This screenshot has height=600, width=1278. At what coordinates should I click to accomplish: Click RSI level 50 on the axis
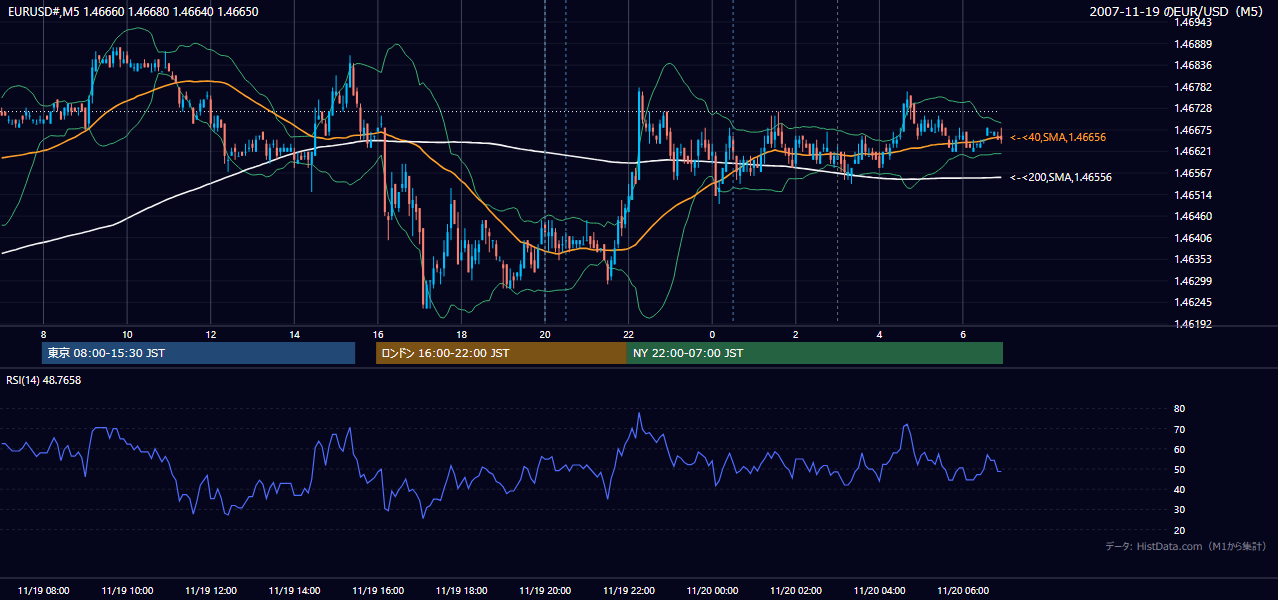pos(1179,469)
